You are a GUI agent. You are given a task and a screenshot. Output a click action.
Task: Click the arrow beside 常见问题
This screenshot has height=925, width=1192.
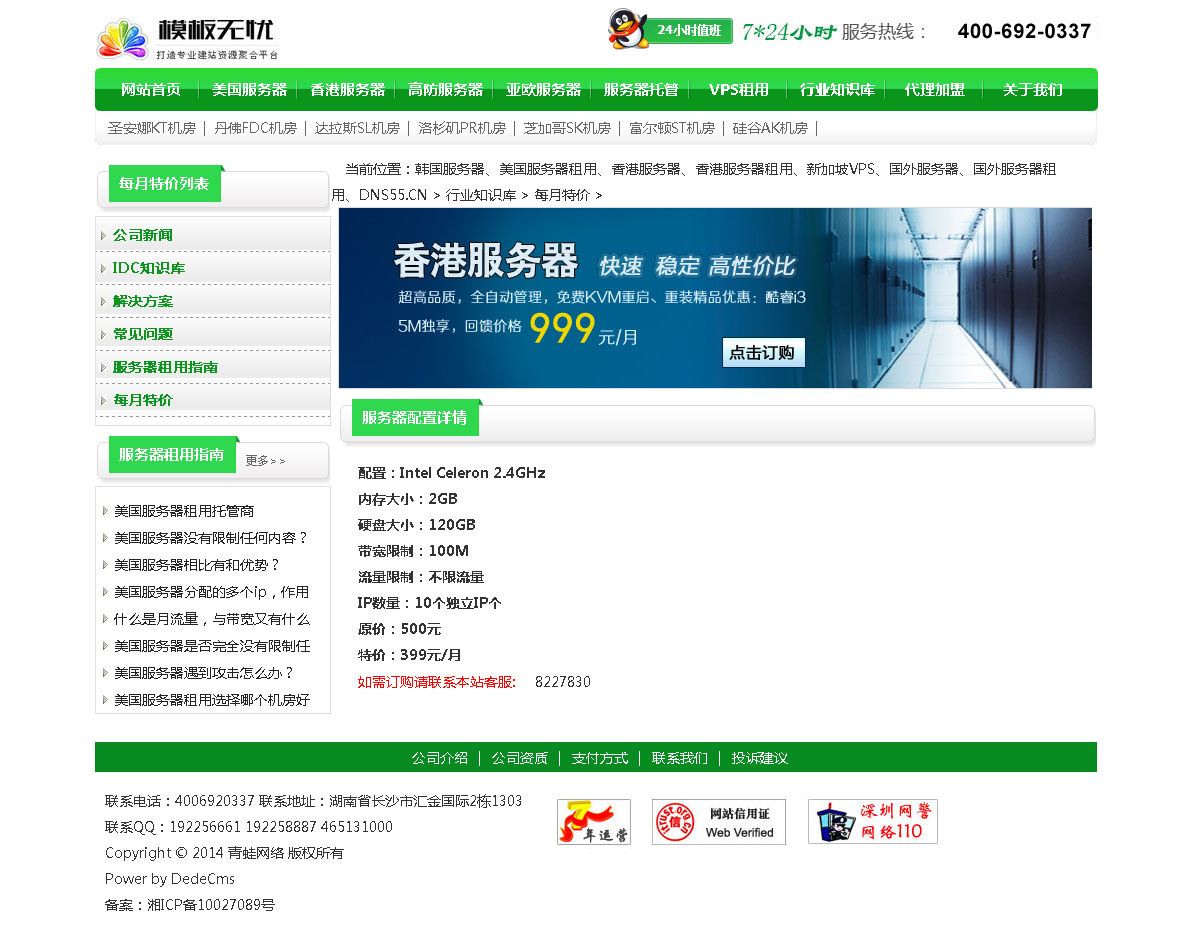(103, 335)
